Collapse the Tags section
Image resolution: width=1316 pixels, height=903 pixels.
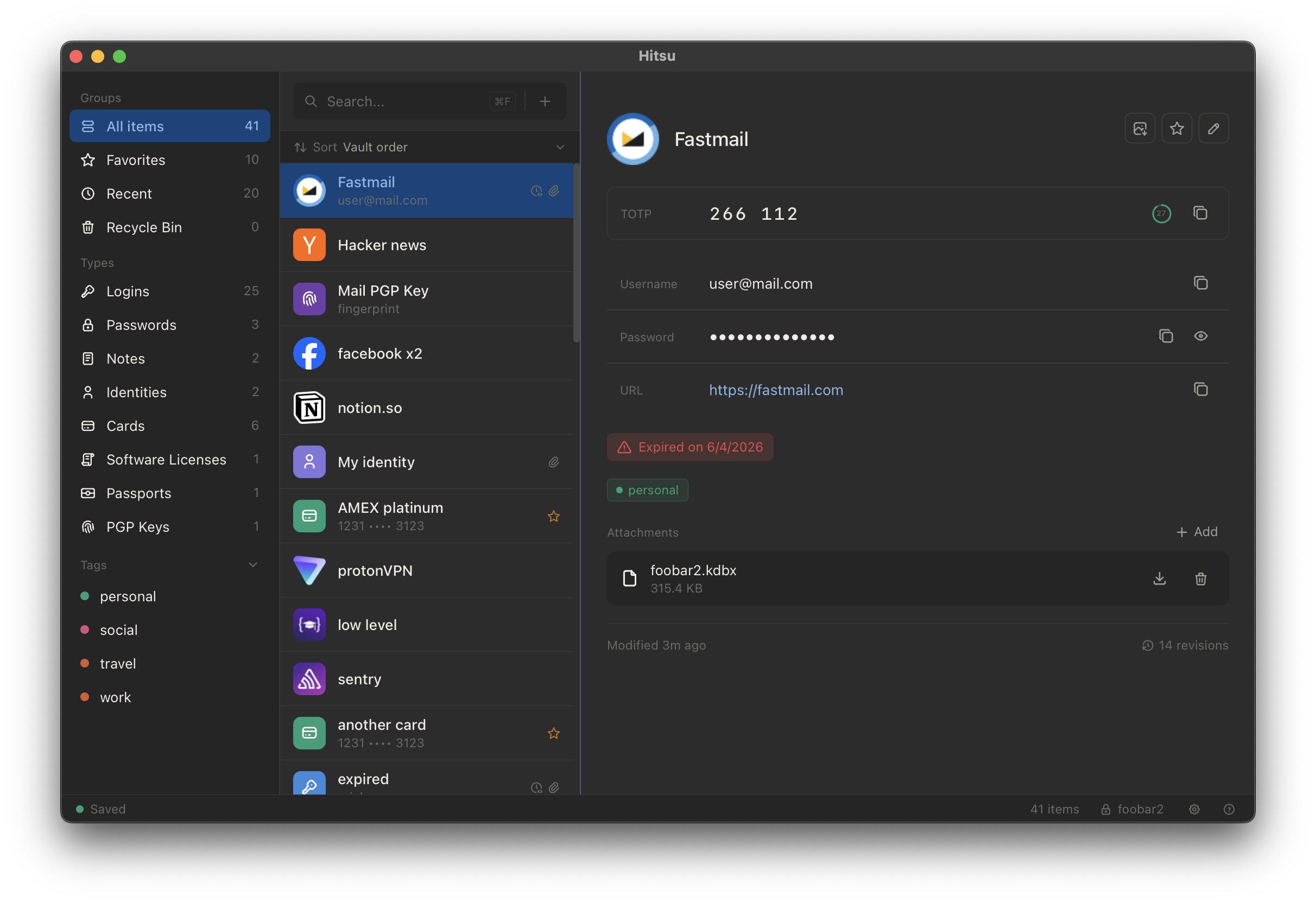[252, 564]
